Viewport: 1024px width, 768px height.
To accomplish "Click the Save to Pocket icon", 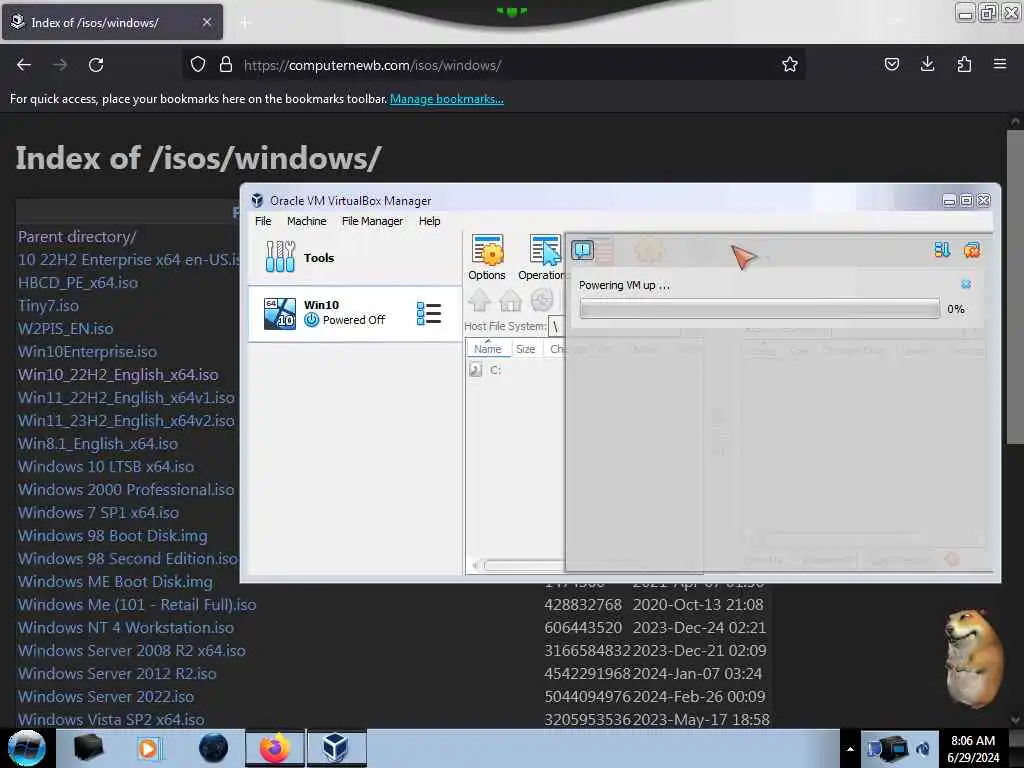I will (891, 64).
